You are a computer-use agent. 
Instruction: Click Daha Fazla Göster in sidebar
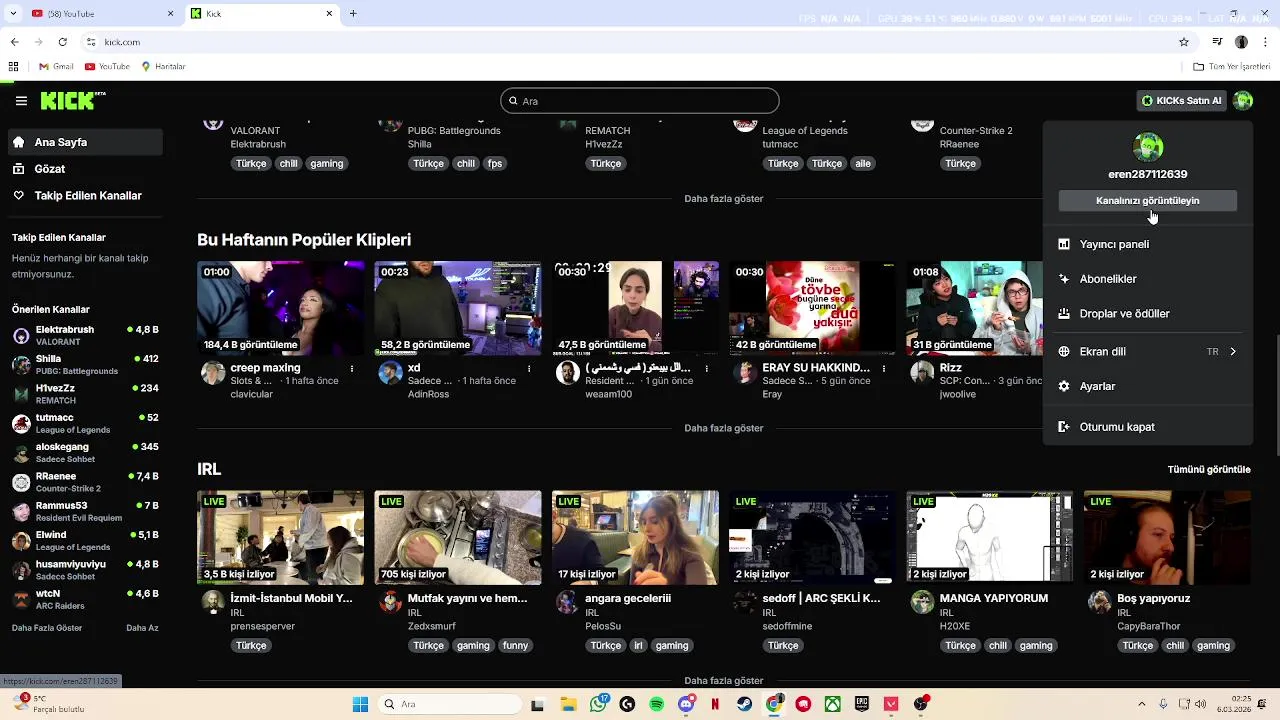coord(47,628)
